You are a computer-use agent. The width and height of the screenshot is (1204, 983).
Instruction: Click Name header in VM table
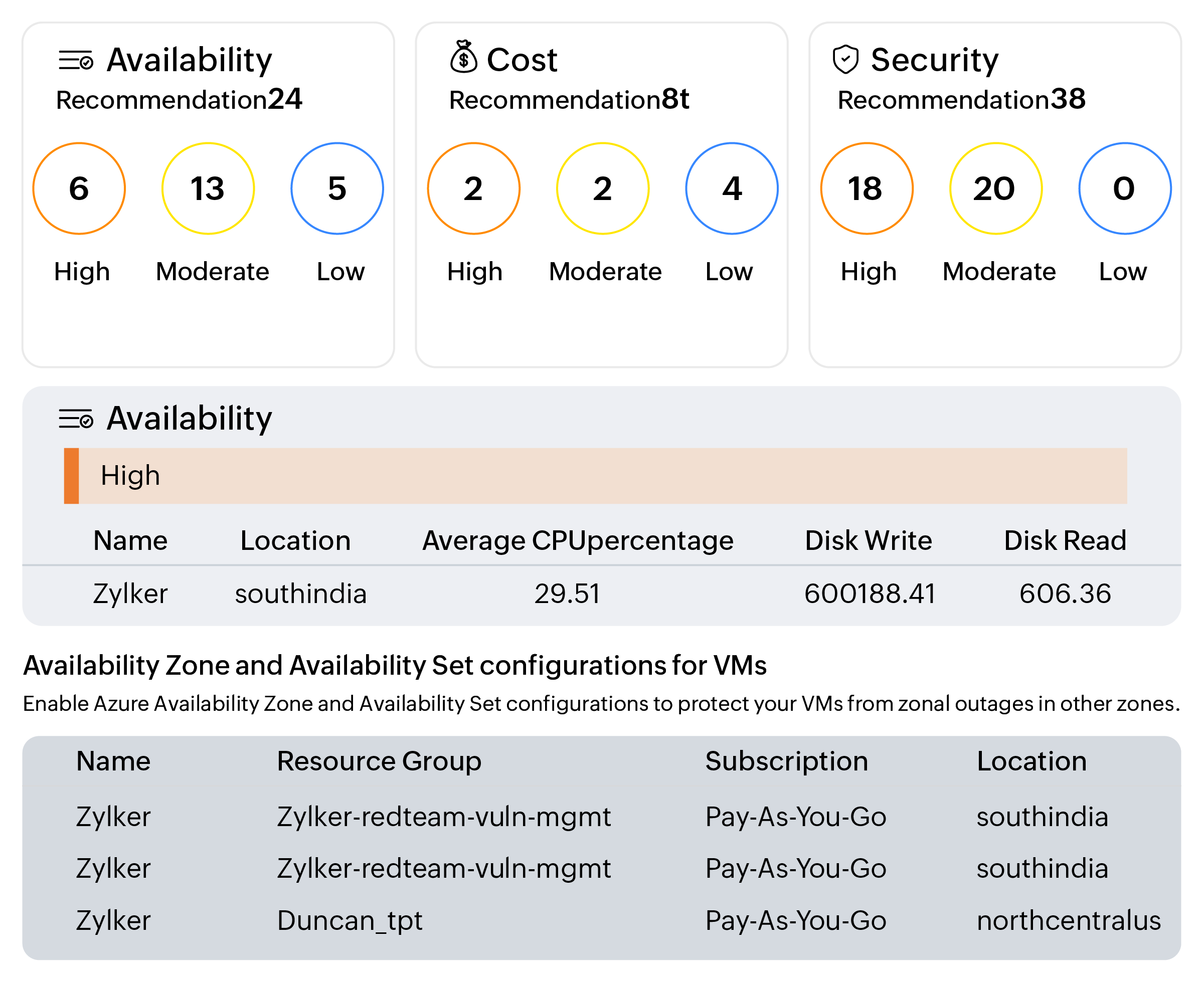pos(113,761)
